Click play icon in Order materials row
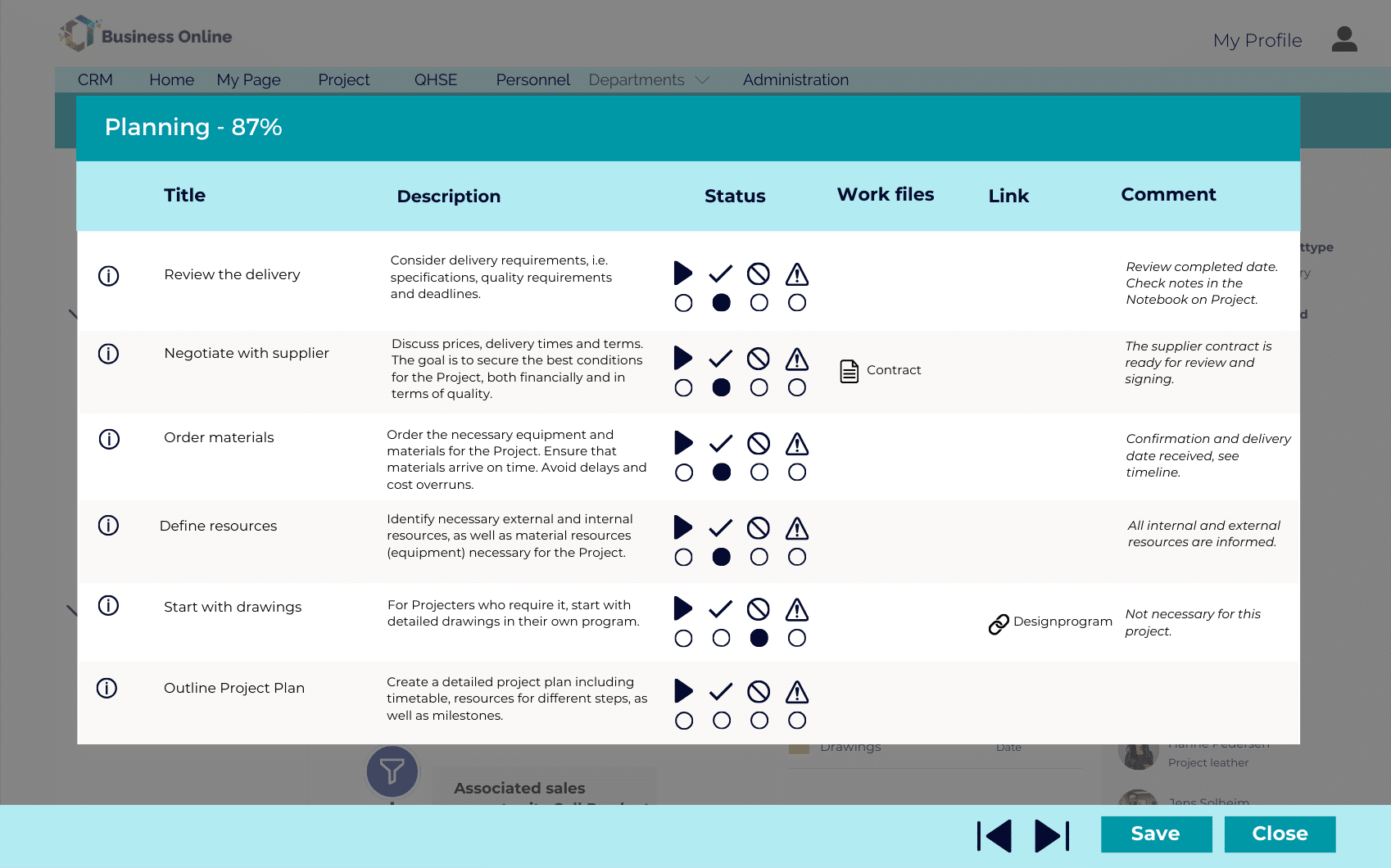 click(x=683, y=443)
